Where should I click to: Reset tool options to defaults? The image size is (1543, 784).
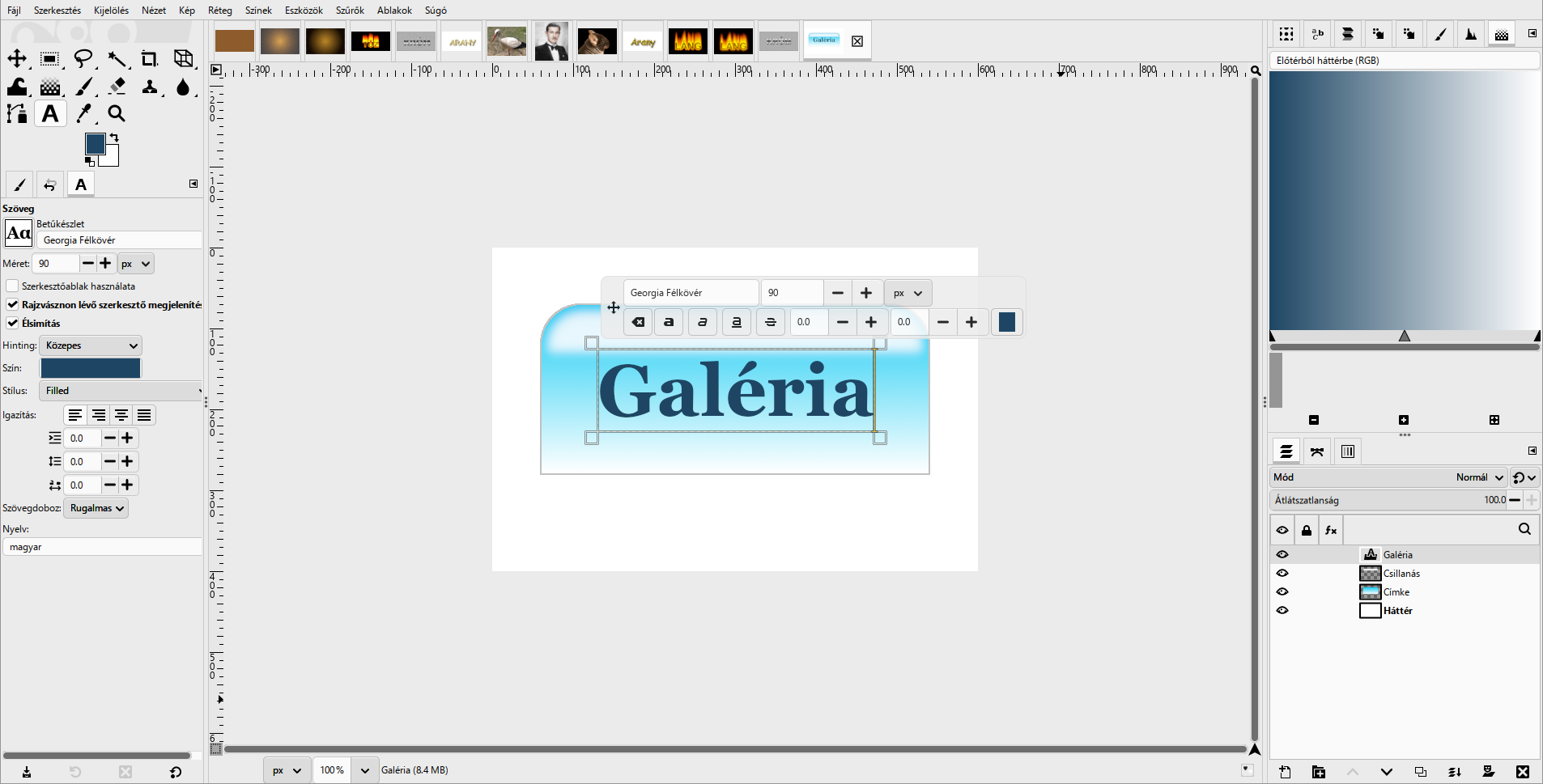176,772
